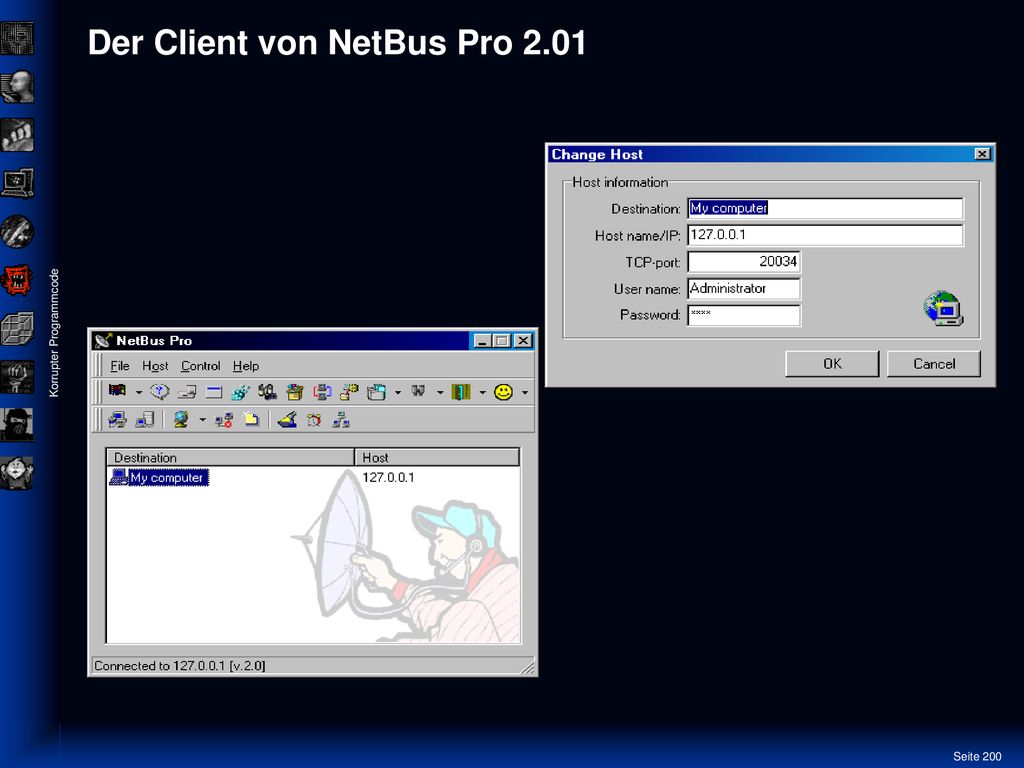The height and width of the screenshot is (768, 1024).
Task: Click globe and computer icon in Change Host
Action: coord(943,309)
